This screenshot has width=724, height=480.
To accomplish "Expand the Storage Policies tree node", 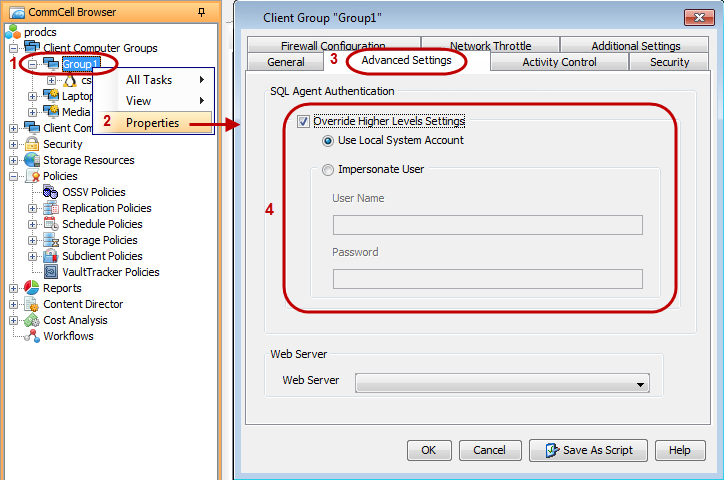I will [x=33, y=240].
